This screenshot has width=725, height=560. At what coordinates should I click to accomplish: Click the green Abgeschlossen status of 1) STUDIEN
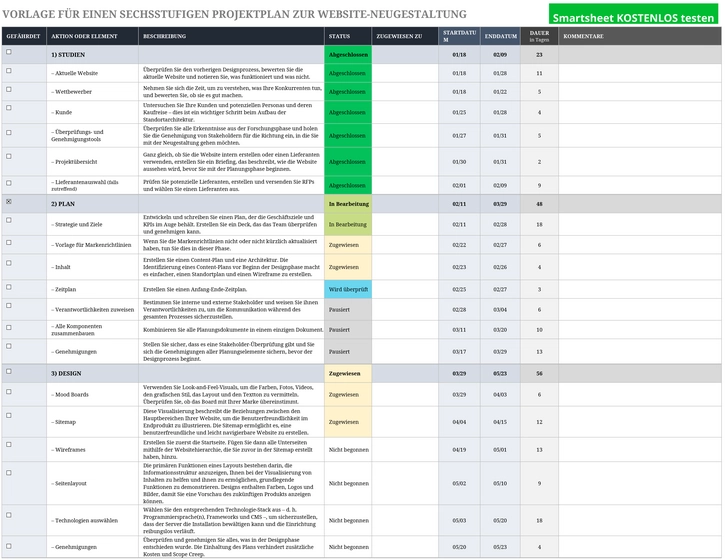tap(348, 55)
